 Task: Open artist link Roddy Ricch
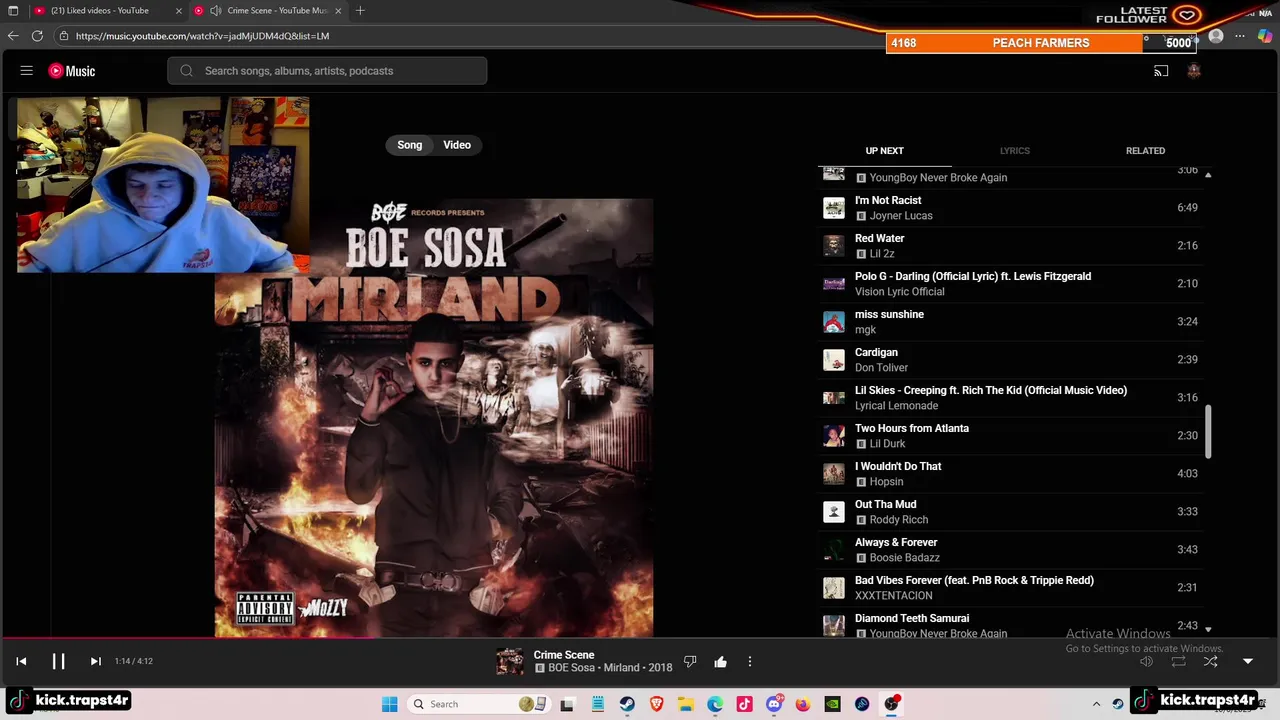coord(899,520)
